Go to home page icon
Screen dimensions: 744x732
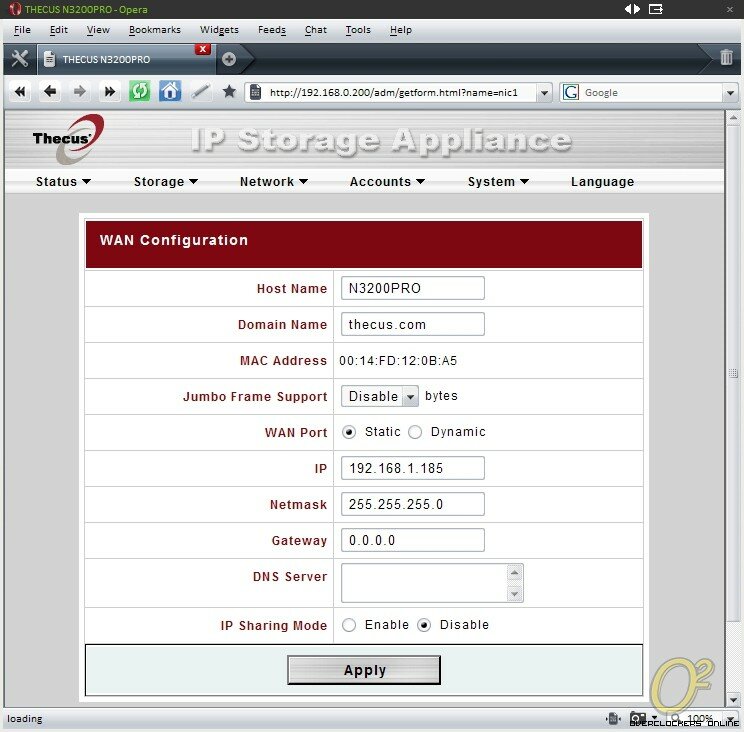(170, 91)
